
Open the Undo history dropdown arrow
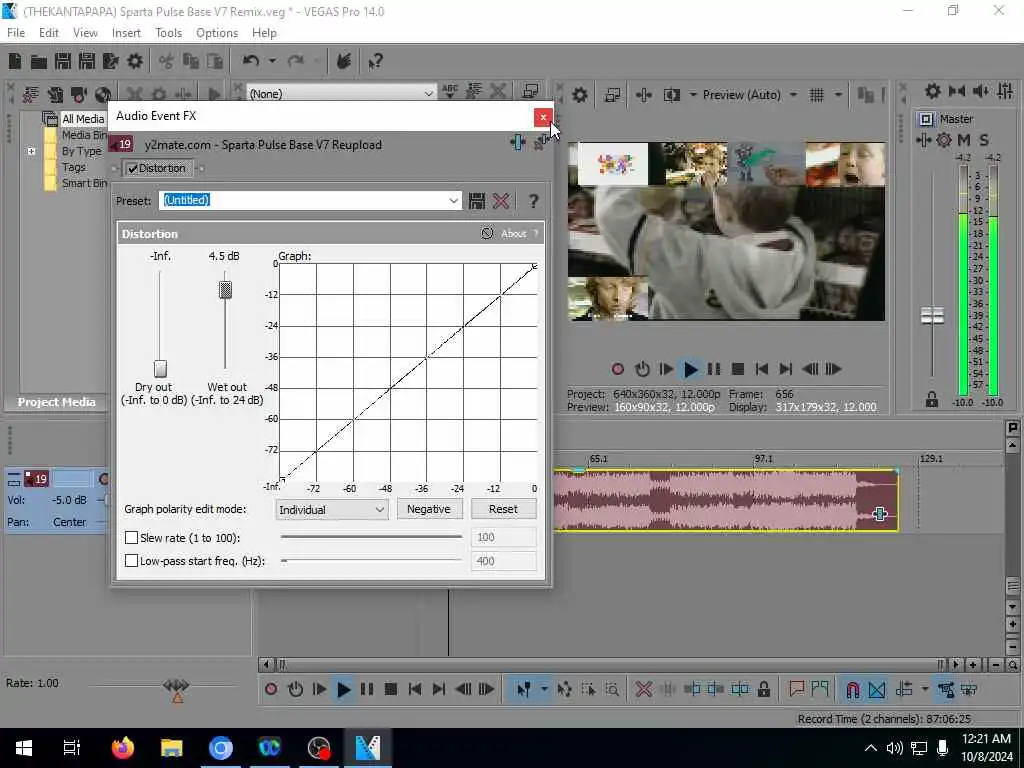[x=272, y=61]
